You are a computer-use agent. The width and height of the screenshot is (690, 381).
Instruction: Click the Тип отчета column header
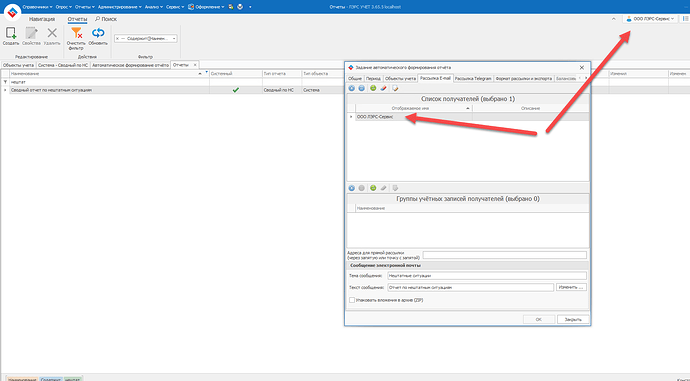pos(282,73)
